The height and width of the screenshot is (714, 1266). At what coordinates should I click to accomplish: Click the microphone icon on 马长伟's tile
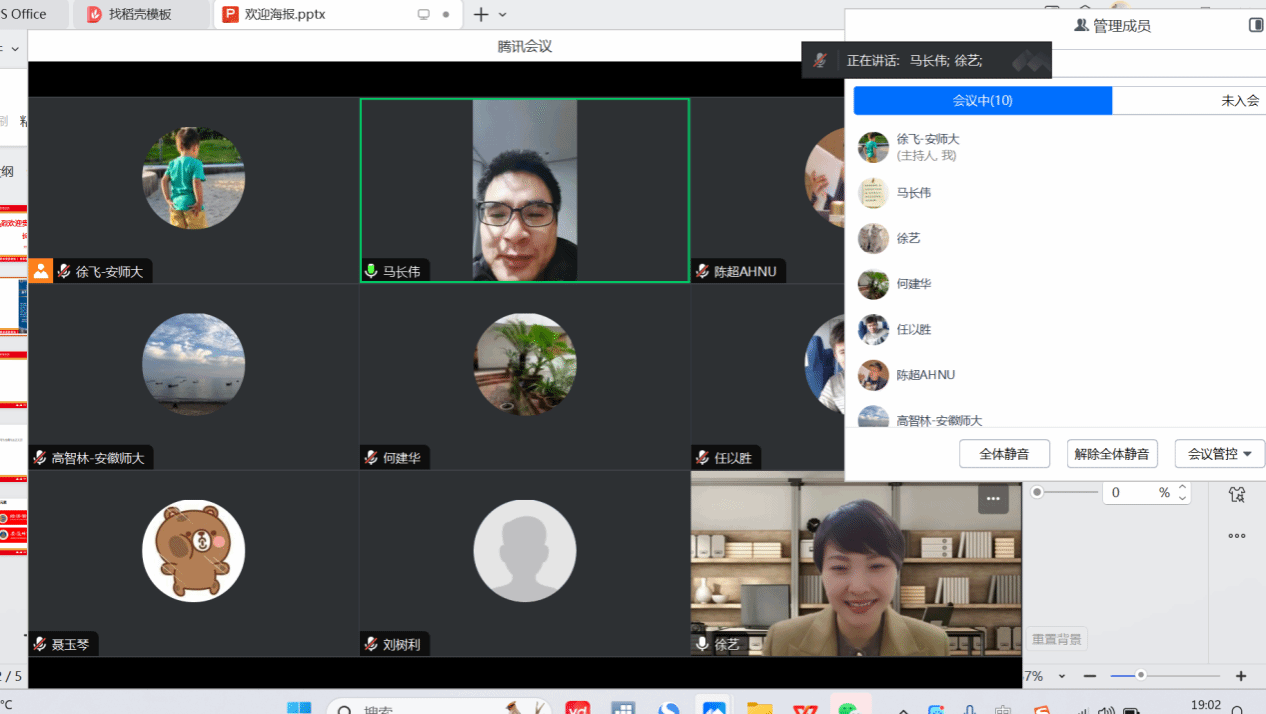point(371,271)
